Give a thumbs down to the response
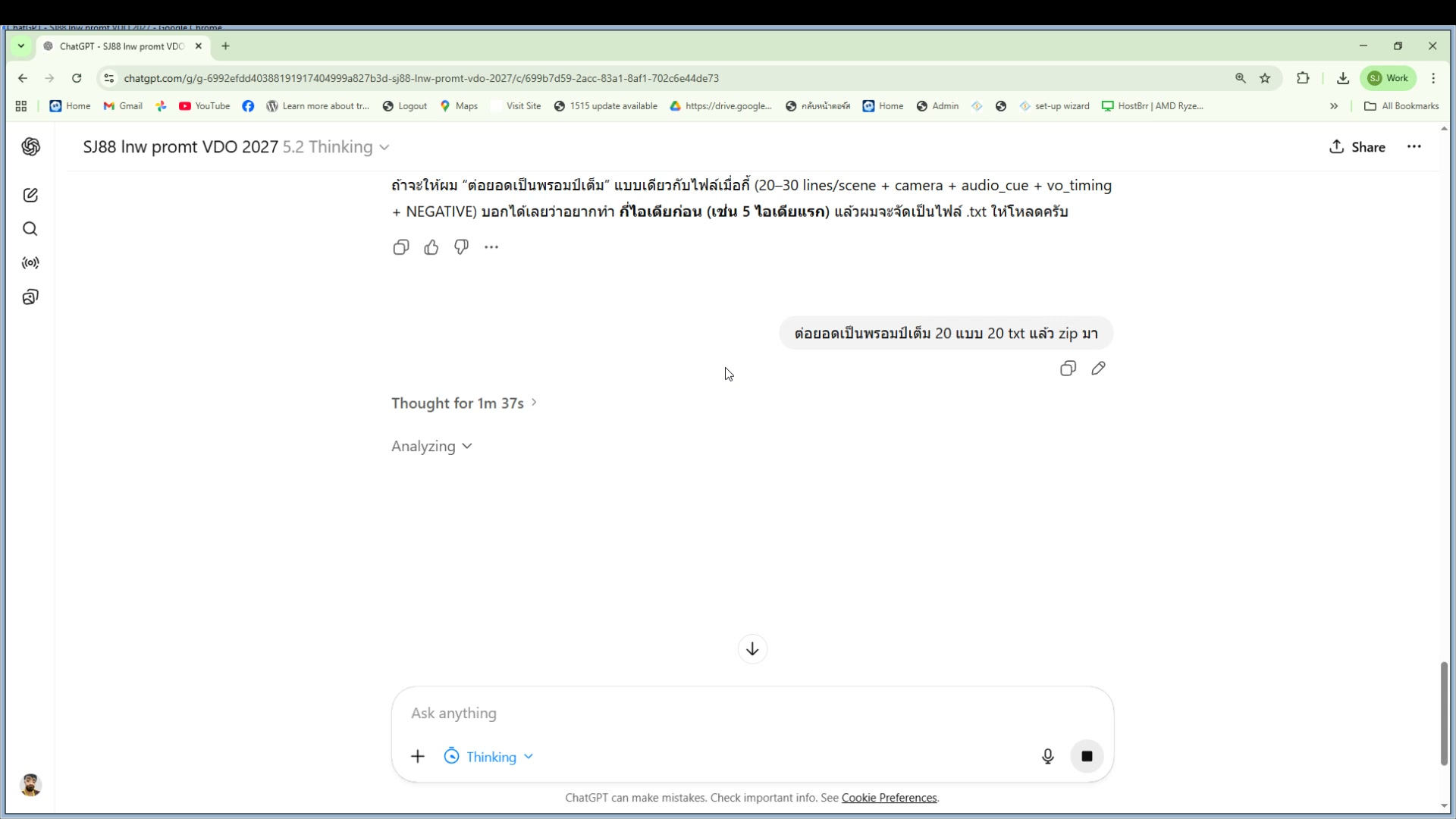1456x819 pixels. click(x=461, y=247)
